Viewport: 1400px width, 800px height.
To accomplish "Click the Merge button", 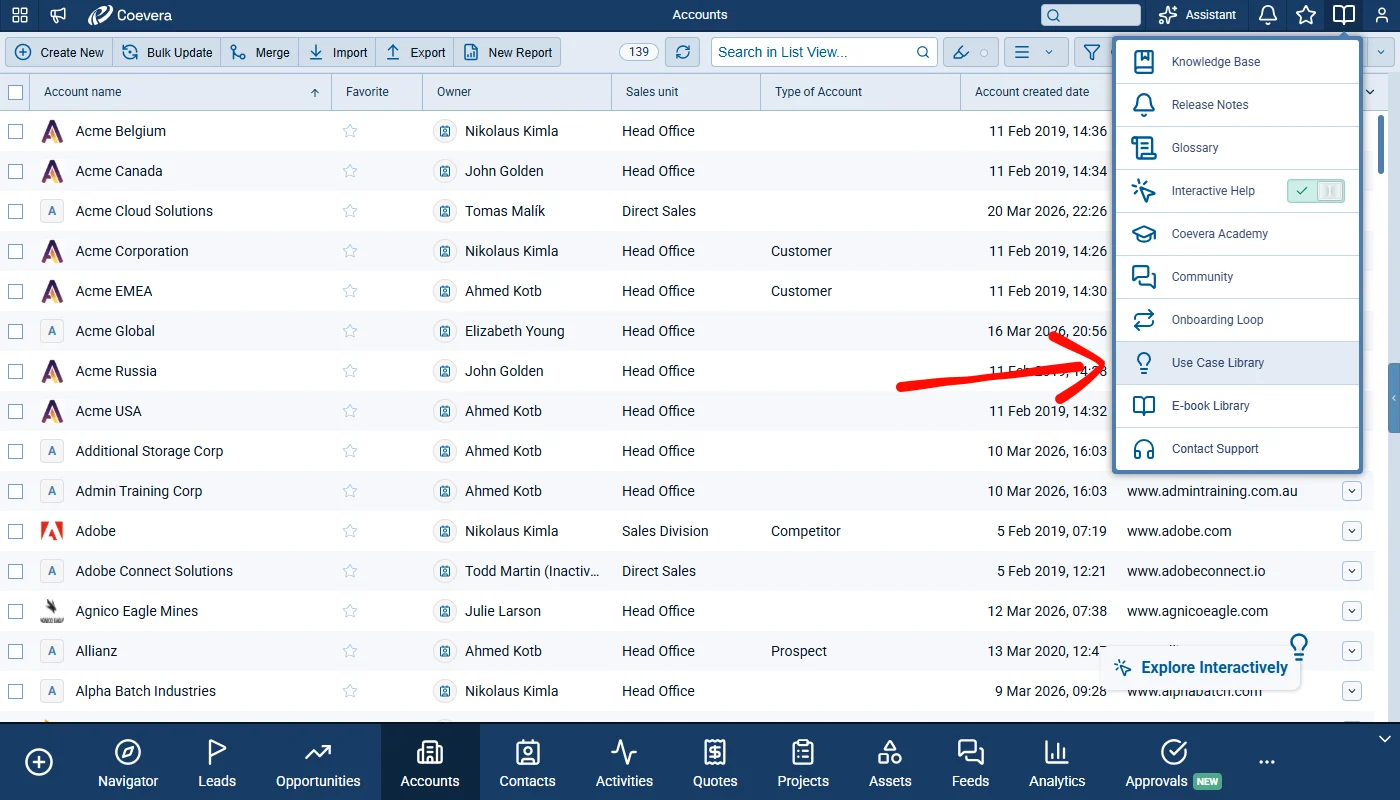I will pyautogui.click(x=259, y=52).
